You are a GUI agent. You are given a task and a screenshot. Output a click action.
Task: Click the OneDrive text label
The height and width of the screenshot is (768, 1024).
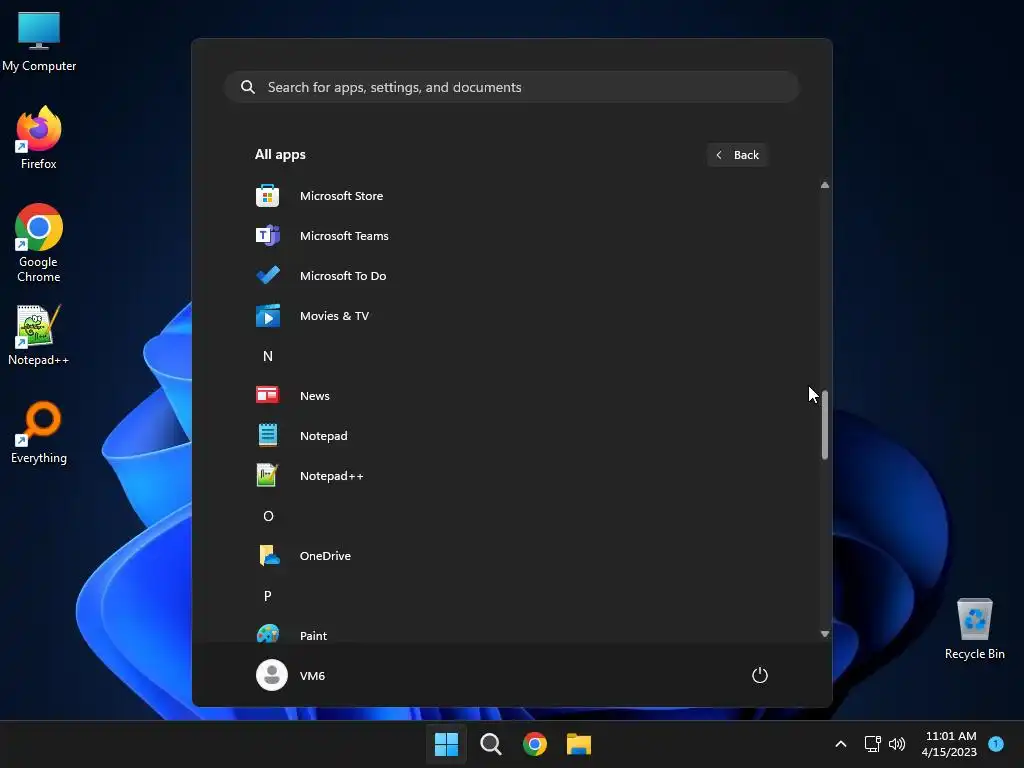(325, 556)
